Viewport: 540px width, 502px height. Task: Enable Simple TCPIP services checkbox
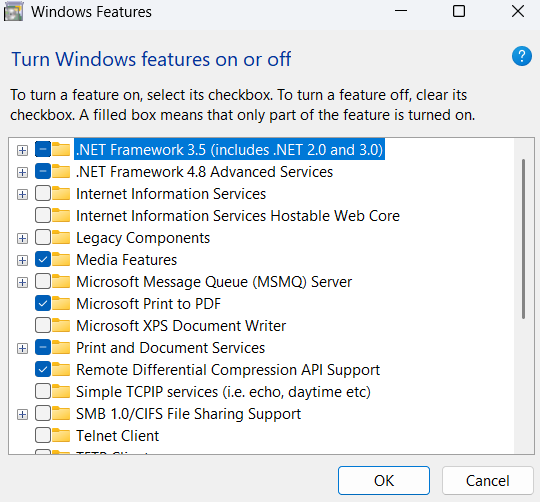coord(43,391)
